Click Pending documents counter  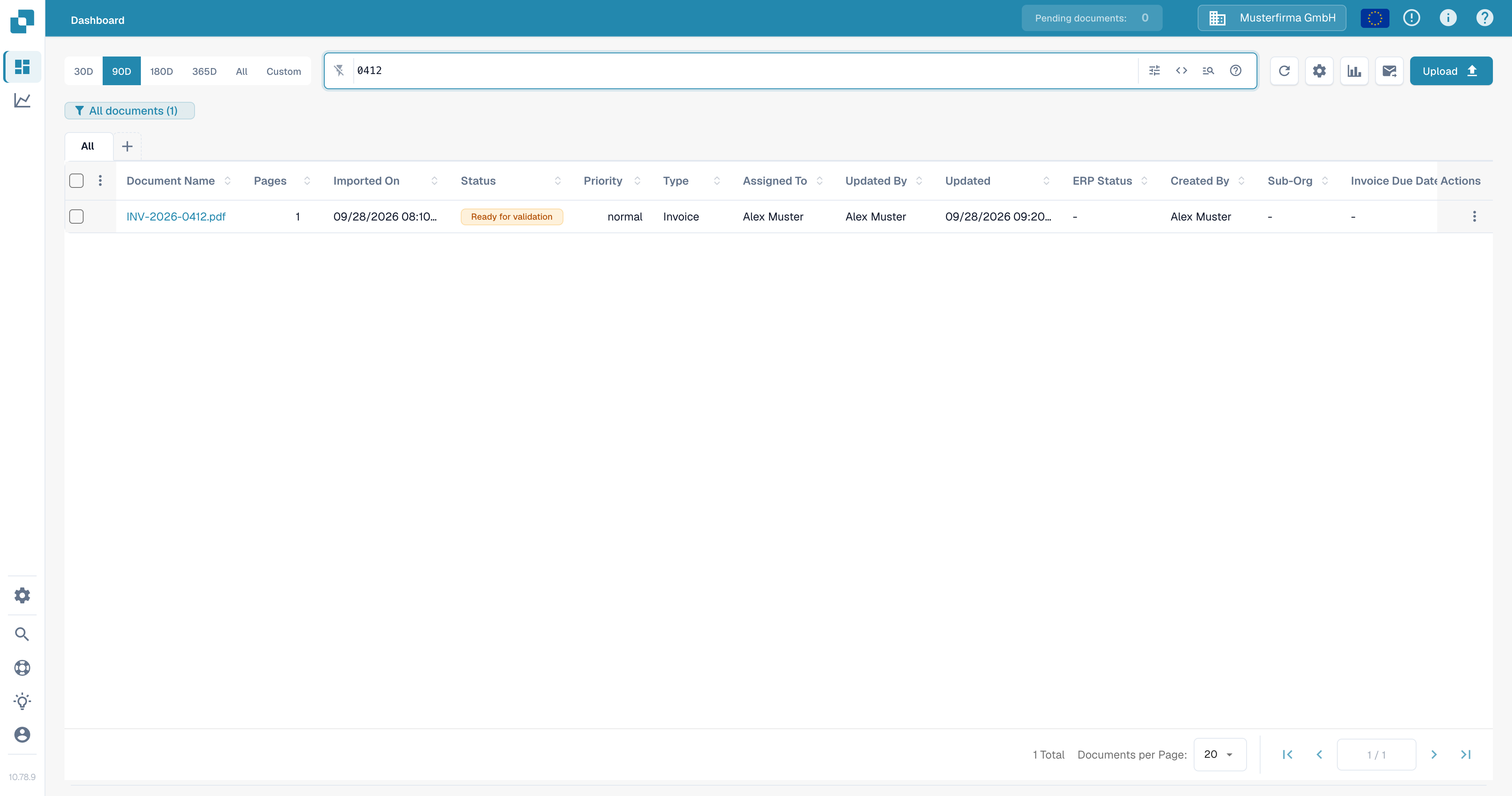click(x=1092, y=18)
